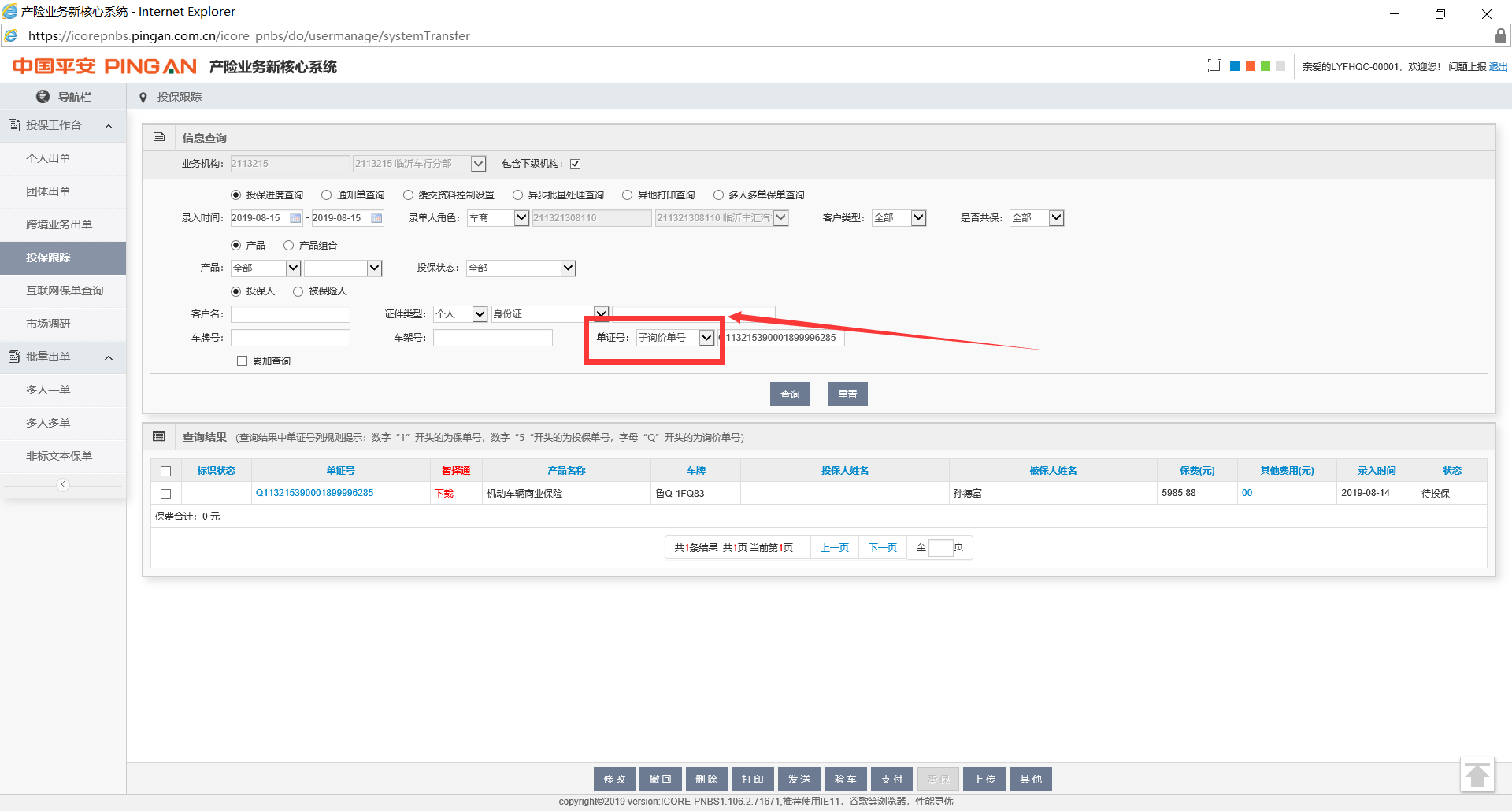This screenshot has height=811, width=1512.
Task: Click the red 下载 link in results
Action: click(444, 494)
